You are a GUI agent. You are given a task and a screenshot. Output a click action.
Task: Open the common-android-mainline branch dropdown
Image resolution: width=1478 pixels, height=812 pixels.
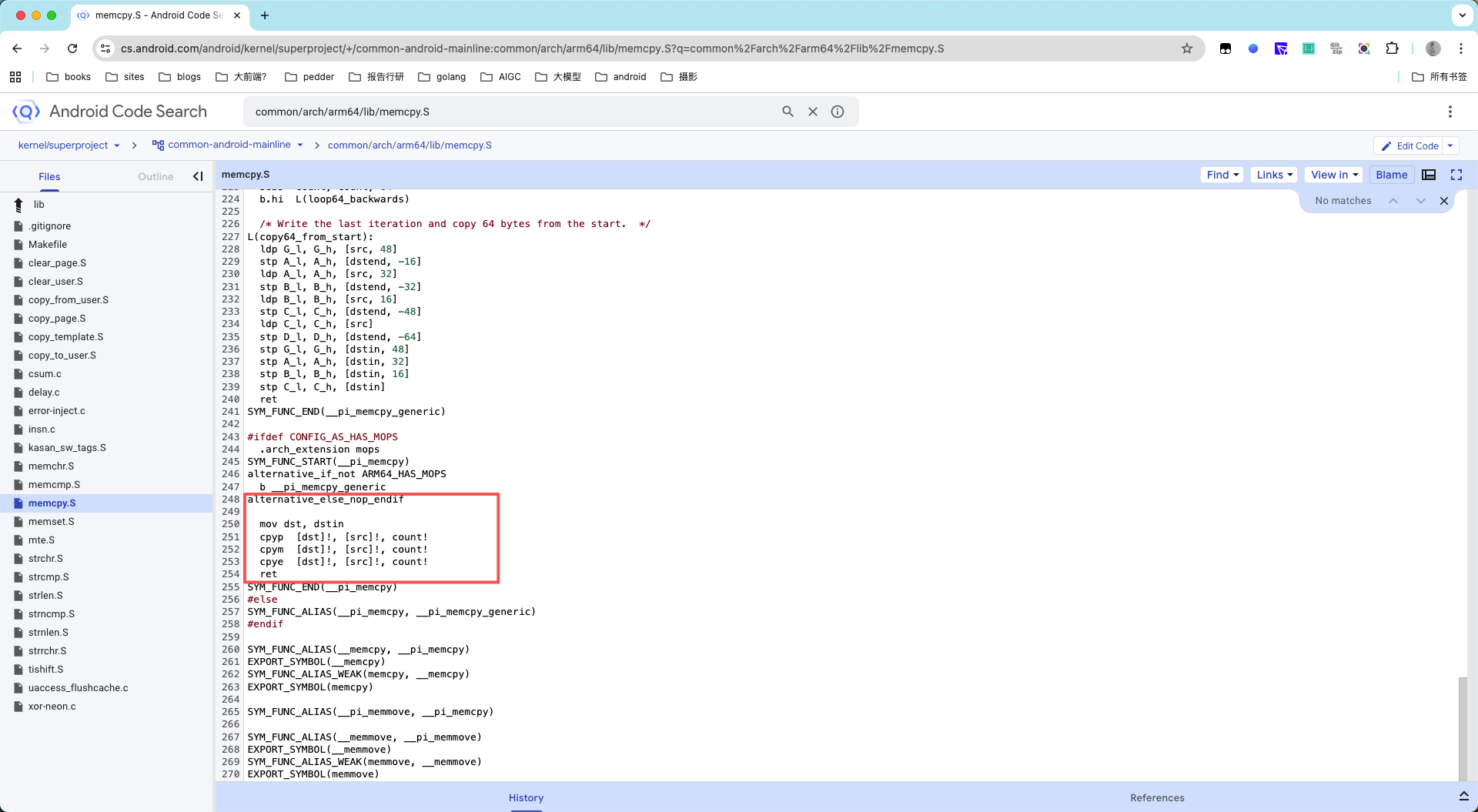pos(228,145)
